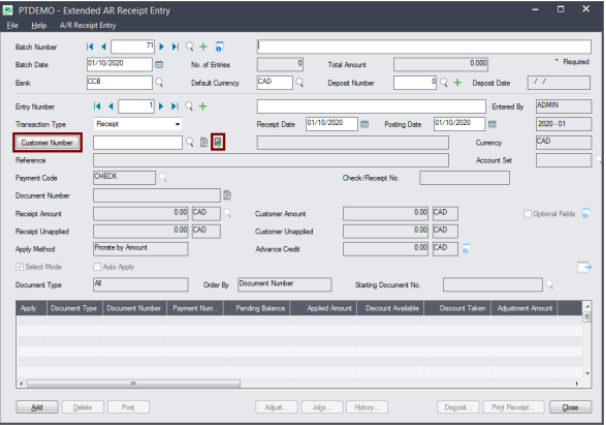
Task: Open the Customer Number finder magnifier
Action: click(x=190, y=142)
